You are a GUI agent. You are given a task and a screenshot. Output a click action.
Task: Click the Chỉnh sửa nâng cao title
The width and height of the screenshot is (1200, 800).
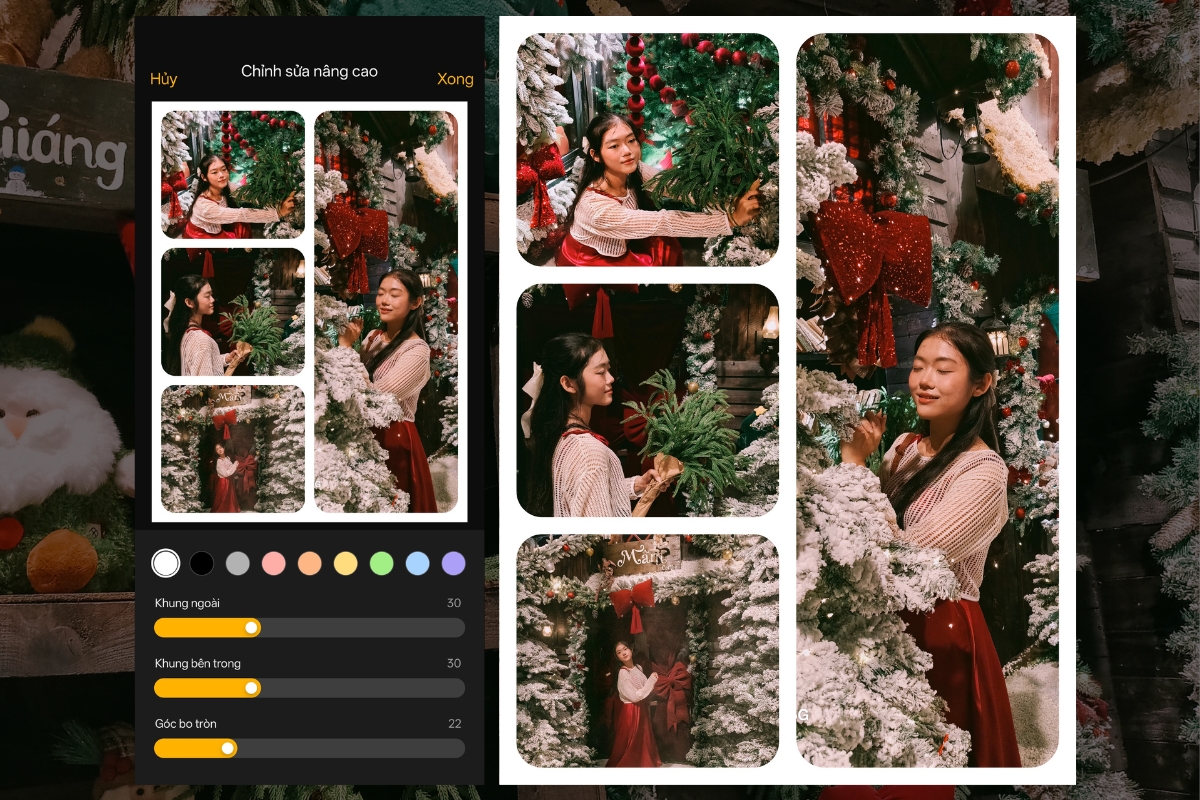point(310,72)
